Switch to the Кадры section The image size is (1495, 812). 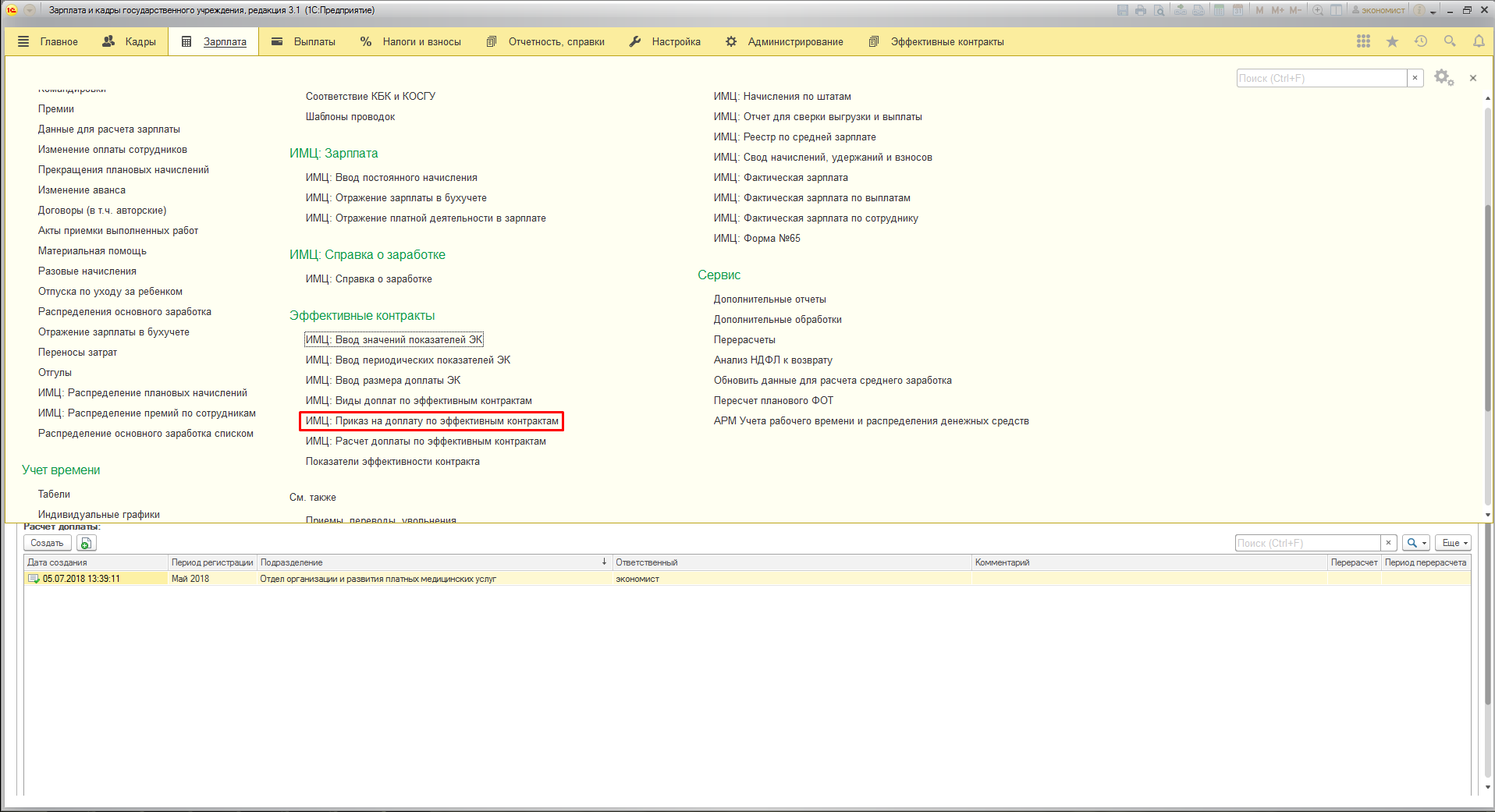click(130, 41)
